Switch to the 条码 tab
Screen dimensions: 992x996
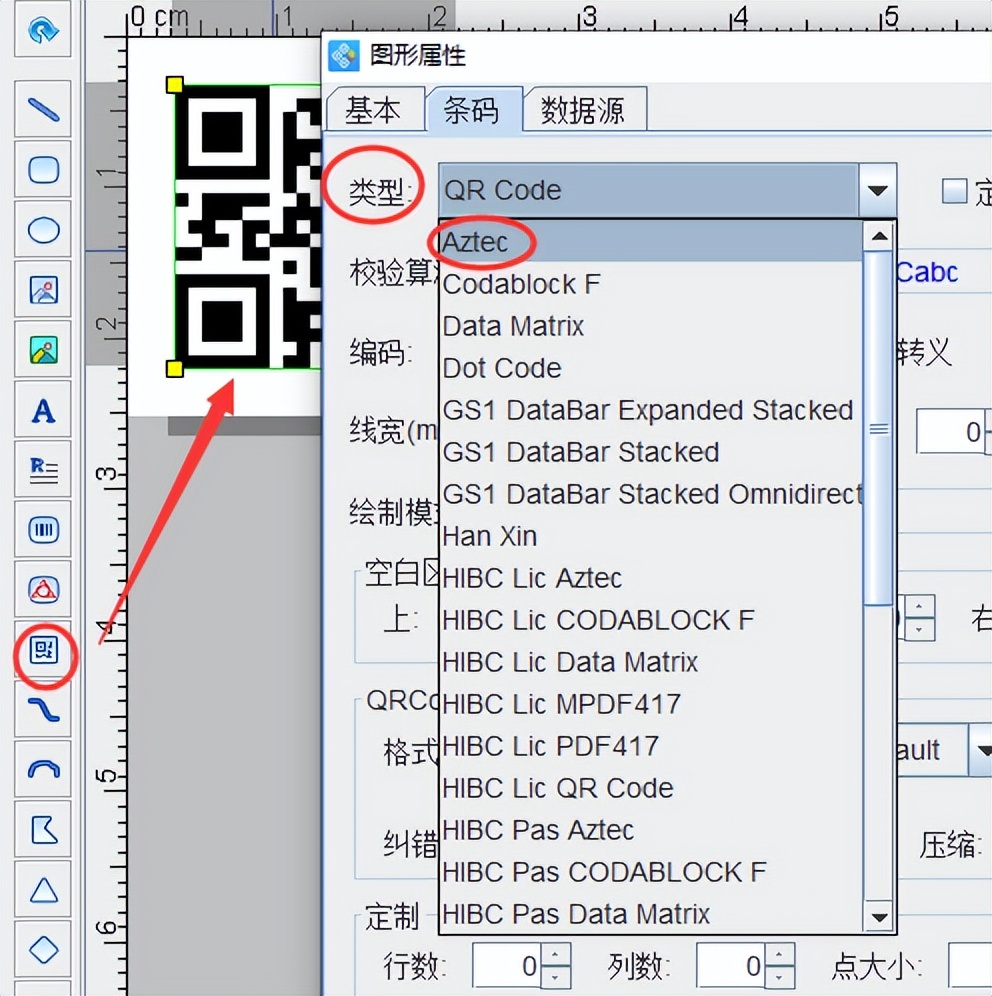click(x=473, y=109)
